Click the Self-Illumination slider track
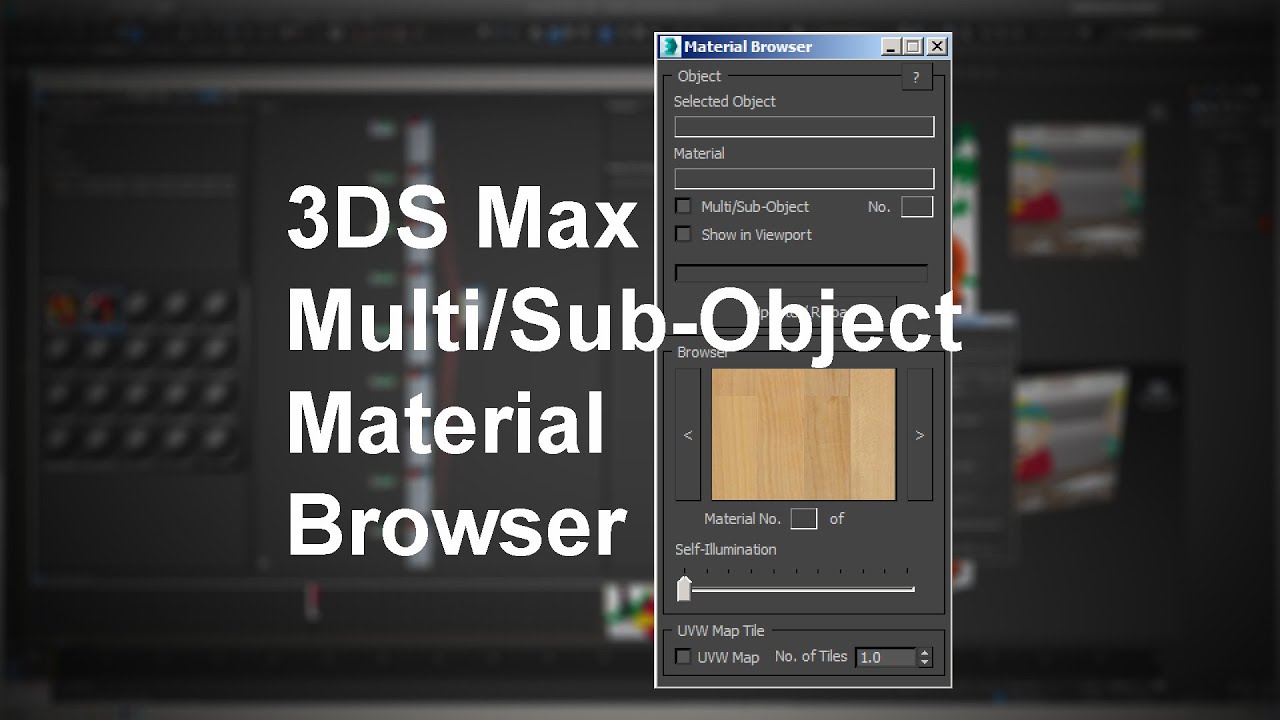The width and height of the screenshot is (1280, 720). click(803, 590)
